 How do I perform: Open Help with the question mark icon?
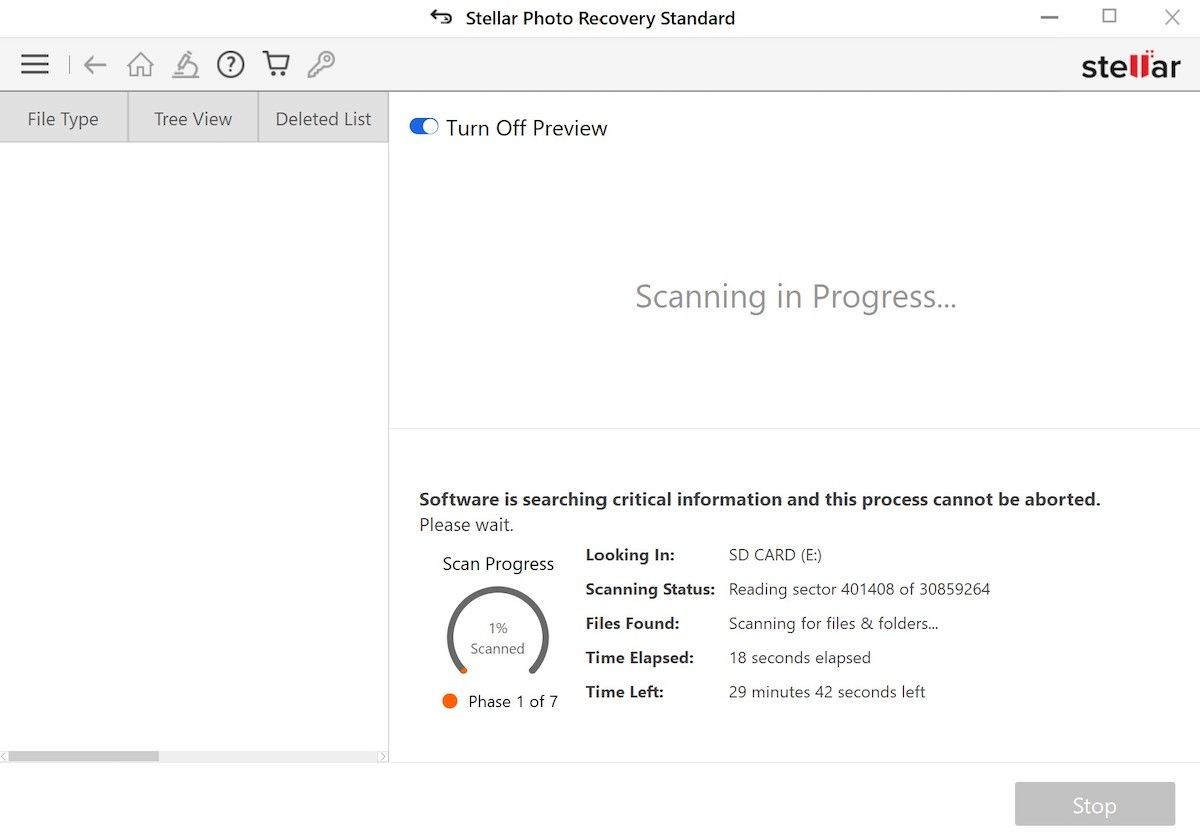coord(231,65)
